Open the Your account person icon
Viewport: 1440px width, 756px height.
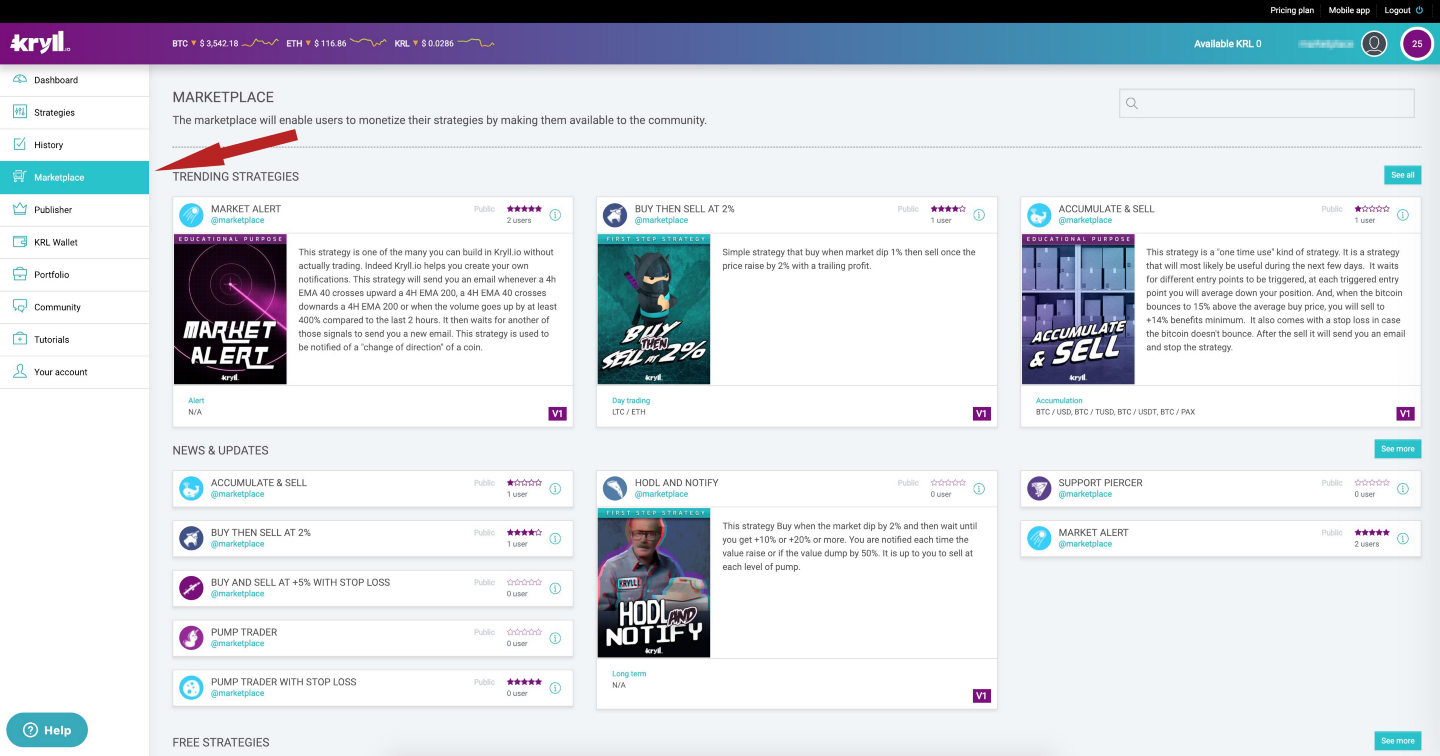[x=20, y=372]
